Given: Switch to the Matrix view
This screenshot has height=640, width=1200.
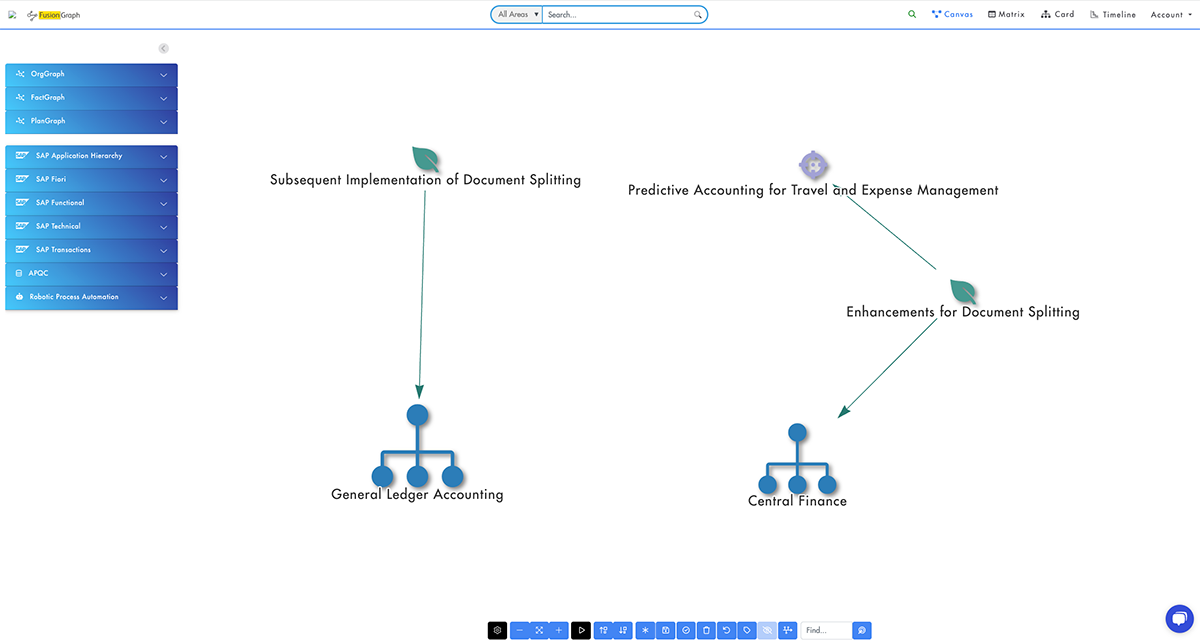Looking at the screenshot, I should point(1006,14).
